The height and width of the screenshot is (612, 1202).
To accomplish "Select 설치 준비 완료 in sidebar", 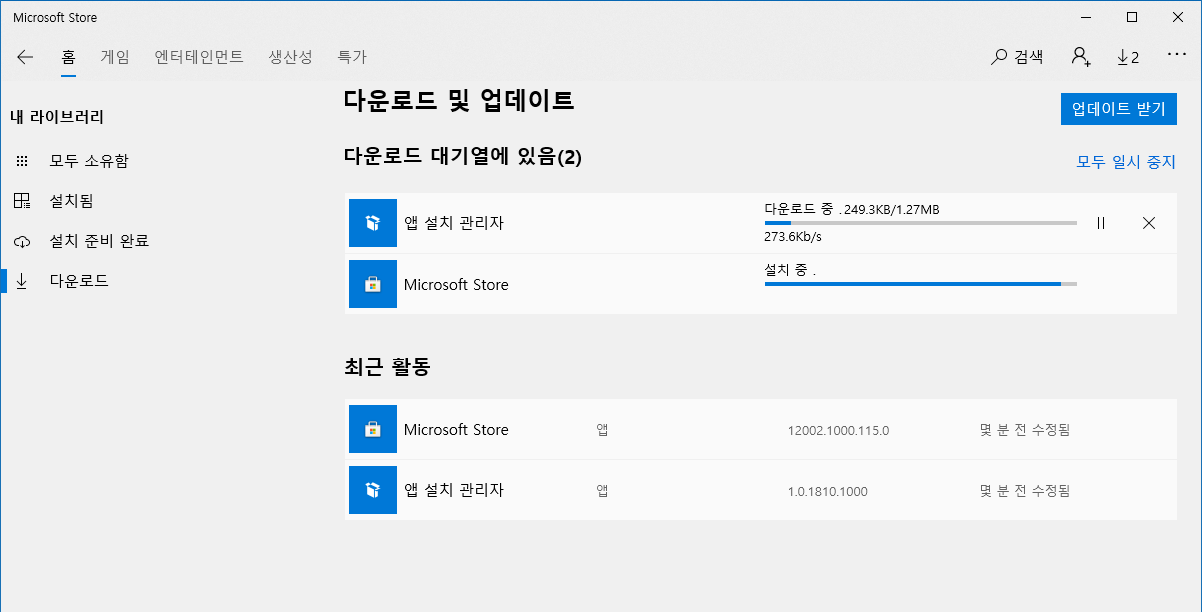I will point(99,241).
